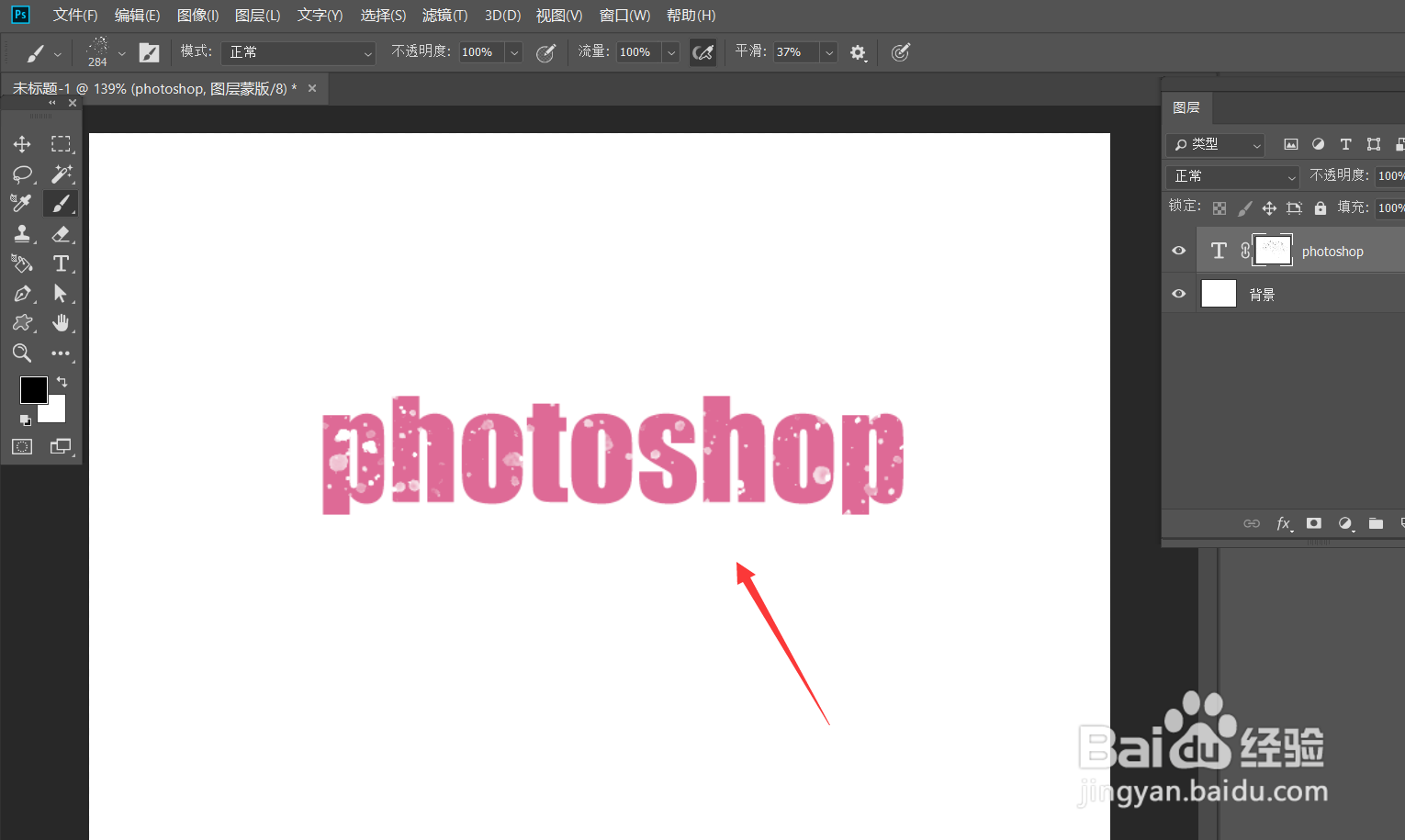Viewport: 1405px width, 840px height.
Task: Open the 文件 menu
Action: pos(75,16)
